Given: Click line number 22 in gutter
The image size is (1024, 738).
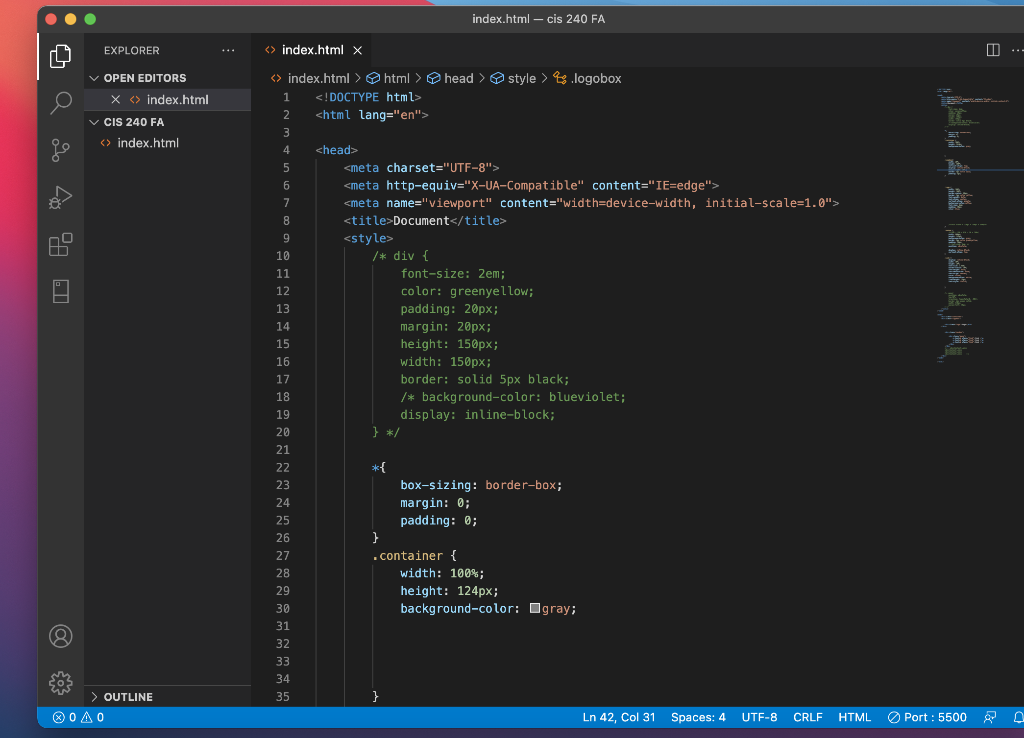Looking at the screenshot, I should point(283,468).
